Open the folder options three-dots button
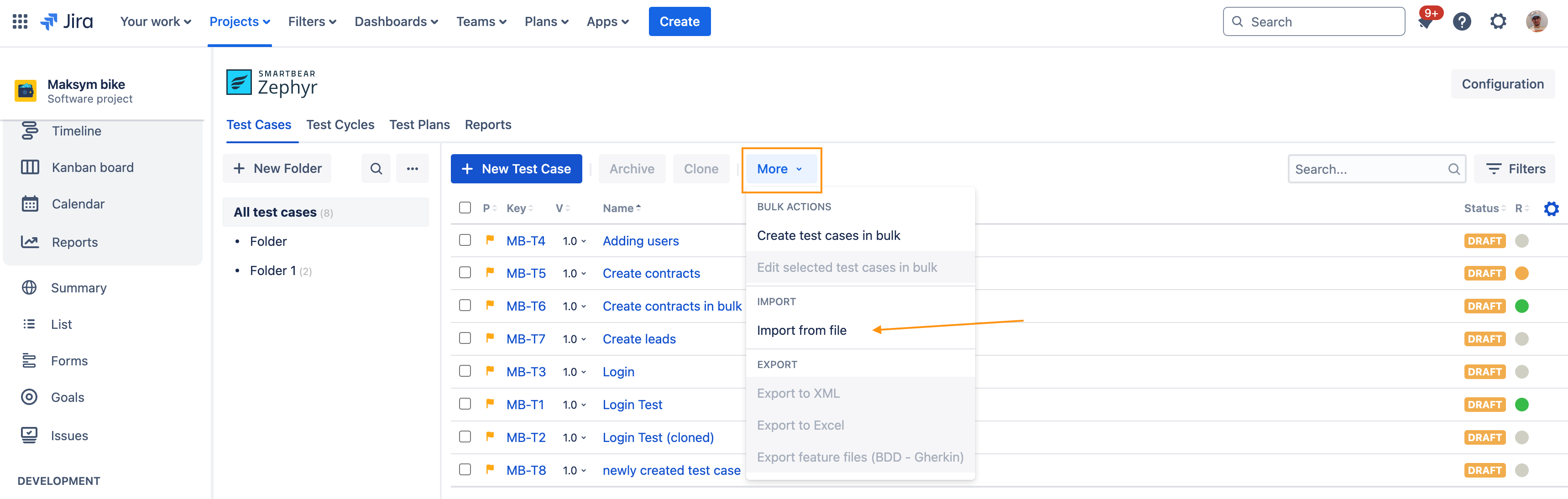Image resolution: width=1568 pixels, height=499 pixels. pyautogui.click(x=412, y=169)
